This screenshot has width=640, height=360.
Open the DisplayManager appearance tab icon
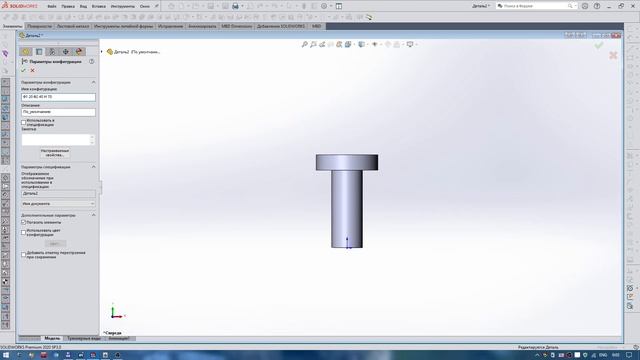tap(79, 52)
